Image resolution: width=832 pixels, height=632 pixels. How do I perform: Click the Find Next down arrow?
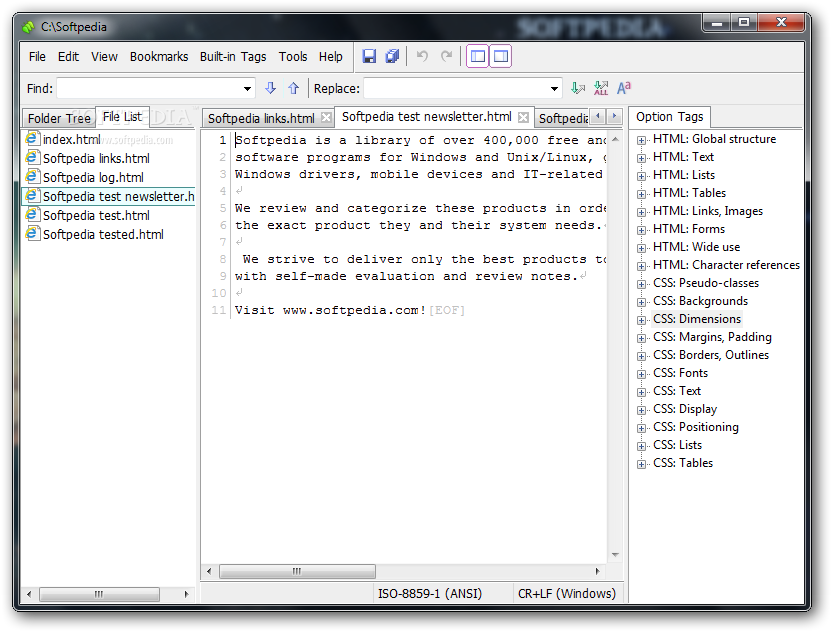tap(271, 88)
